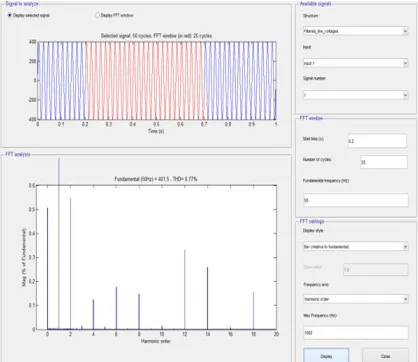Click the 'Harmonic order' axis label
The height and width of the screenshot is (362, 418).
[155, 341]
